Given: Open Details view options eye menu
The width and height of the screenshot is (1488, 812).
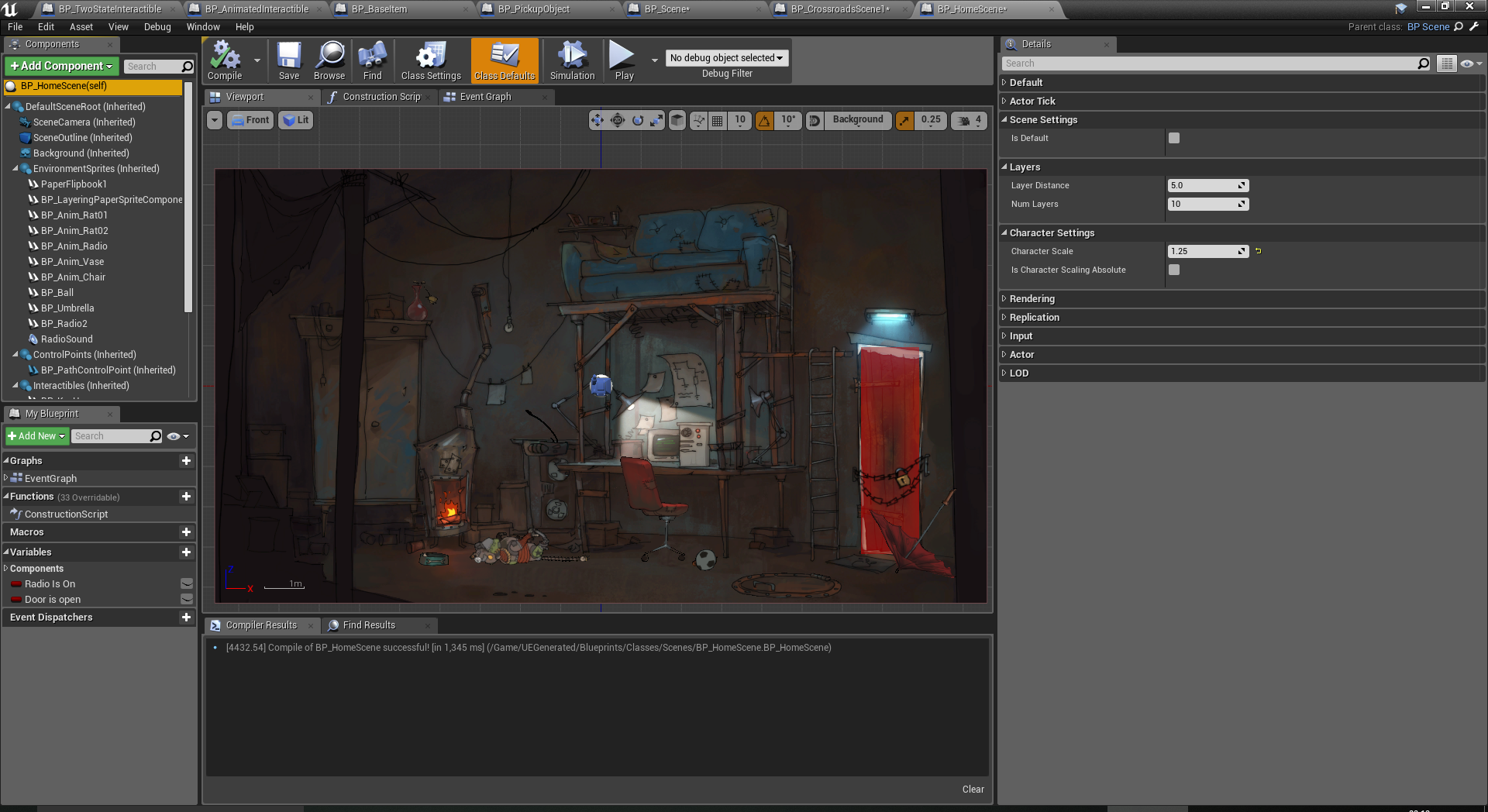Looking at the screenshot, I should tap(1470, 64).
